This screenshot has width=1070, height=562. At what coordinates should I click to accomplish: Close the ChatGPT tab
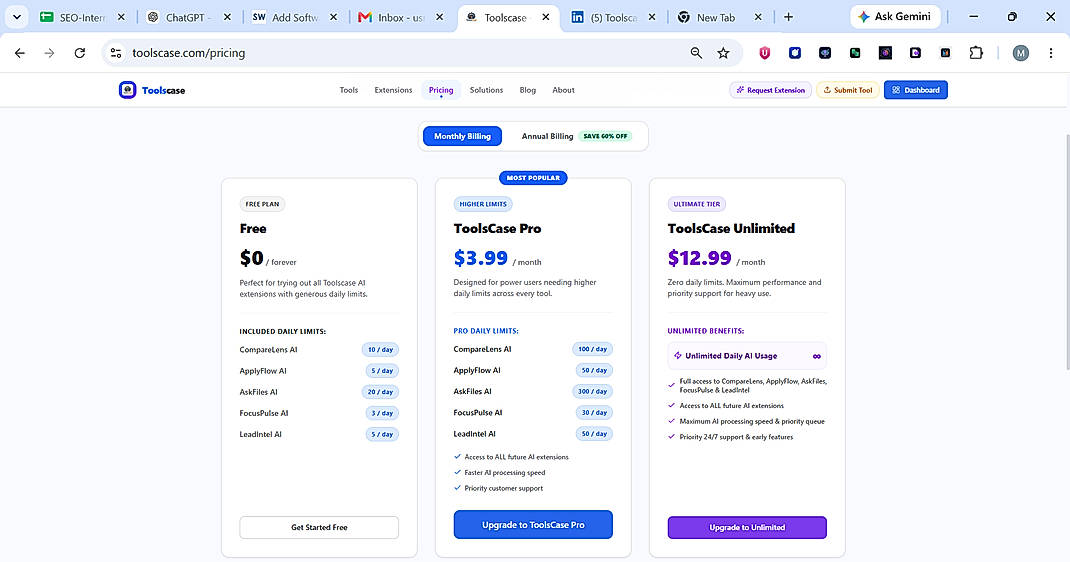[x=227, y=17]
